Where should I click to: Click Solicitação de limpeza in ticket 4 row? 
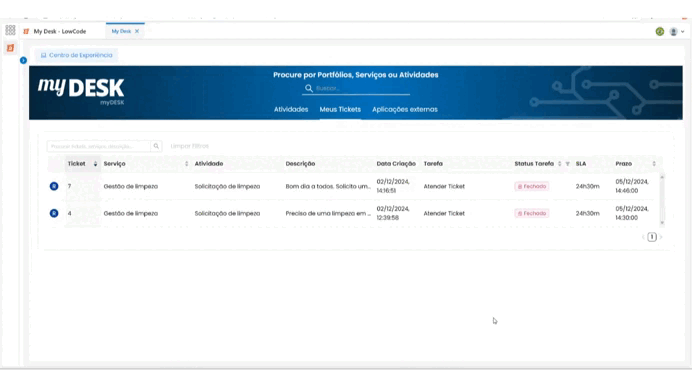click(227, 213)
